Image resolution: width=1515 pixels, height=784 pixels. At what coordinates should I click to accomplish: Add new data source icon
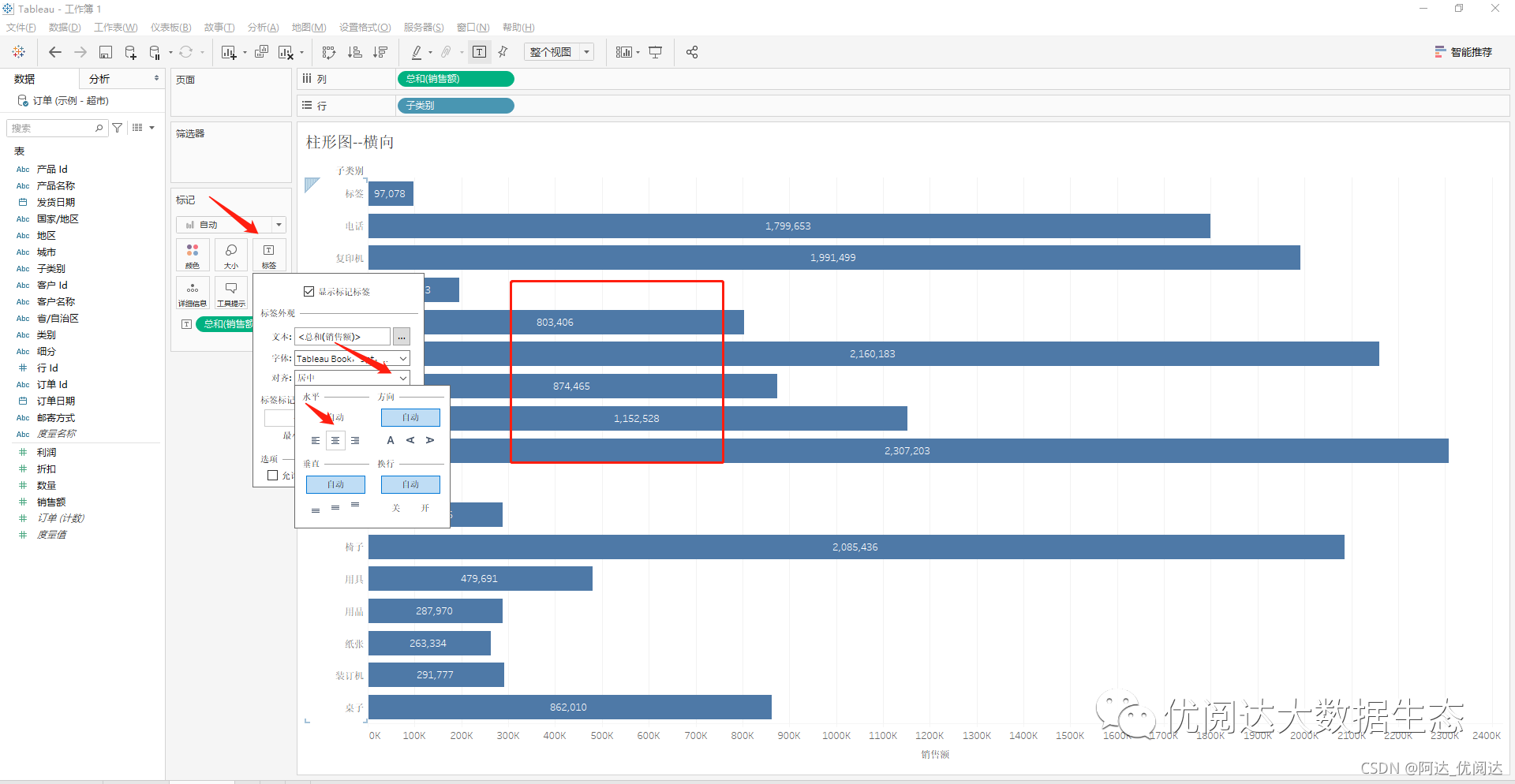131,52
